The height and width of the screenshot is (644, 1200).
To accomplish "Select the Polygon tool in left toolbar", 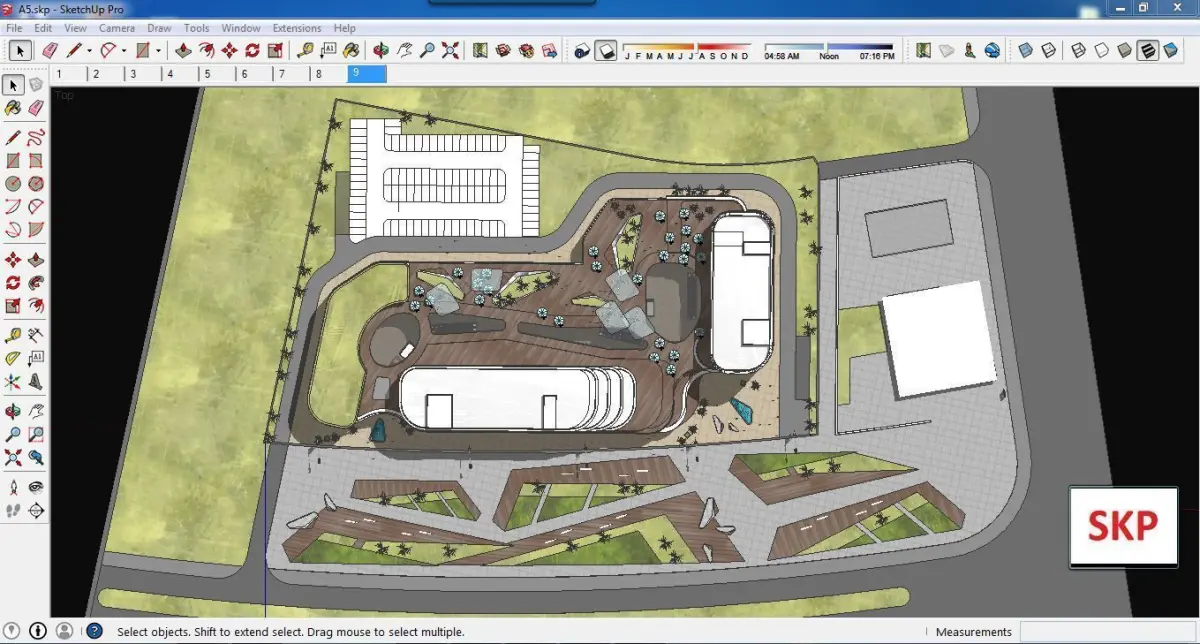I will pos(36,183).
